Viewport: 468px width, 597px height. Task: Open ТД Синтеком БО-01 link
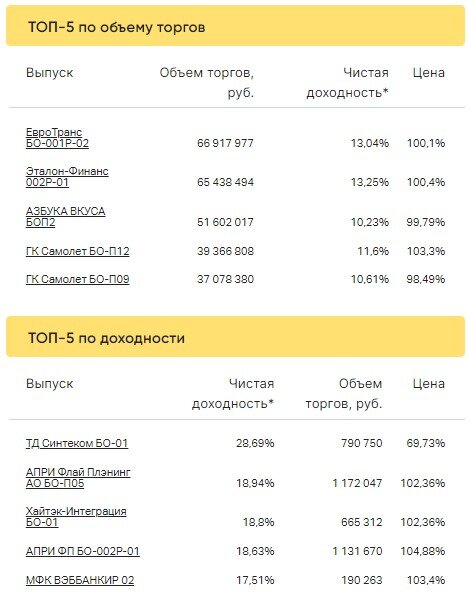(x=77, y=443)
